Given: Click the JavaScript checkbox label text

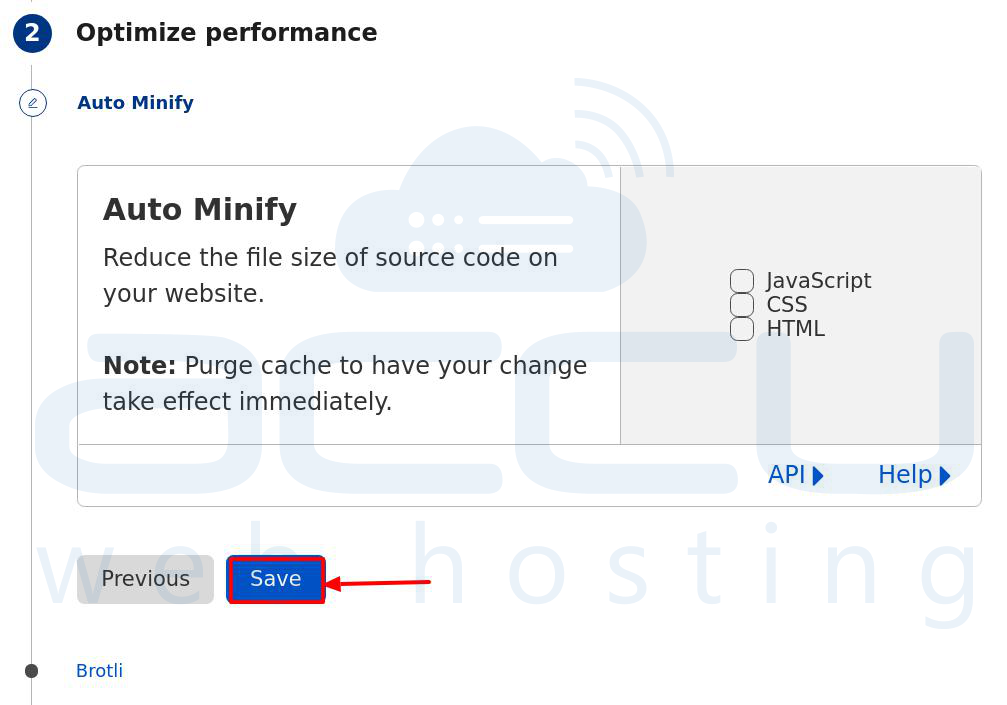Looking at the screenshot, I should (819, 281).
